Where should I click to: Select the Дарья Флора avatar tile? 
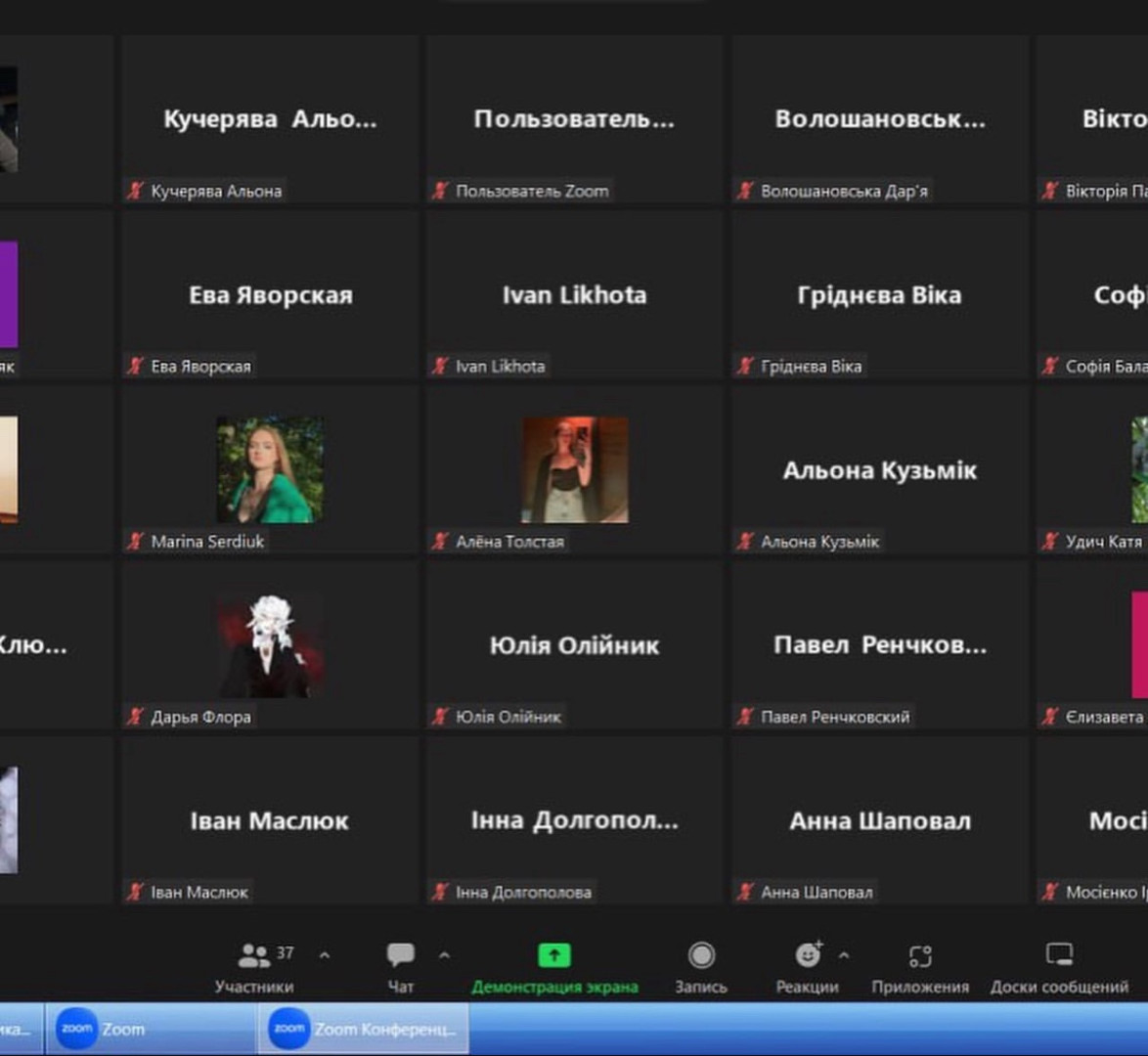270,645
